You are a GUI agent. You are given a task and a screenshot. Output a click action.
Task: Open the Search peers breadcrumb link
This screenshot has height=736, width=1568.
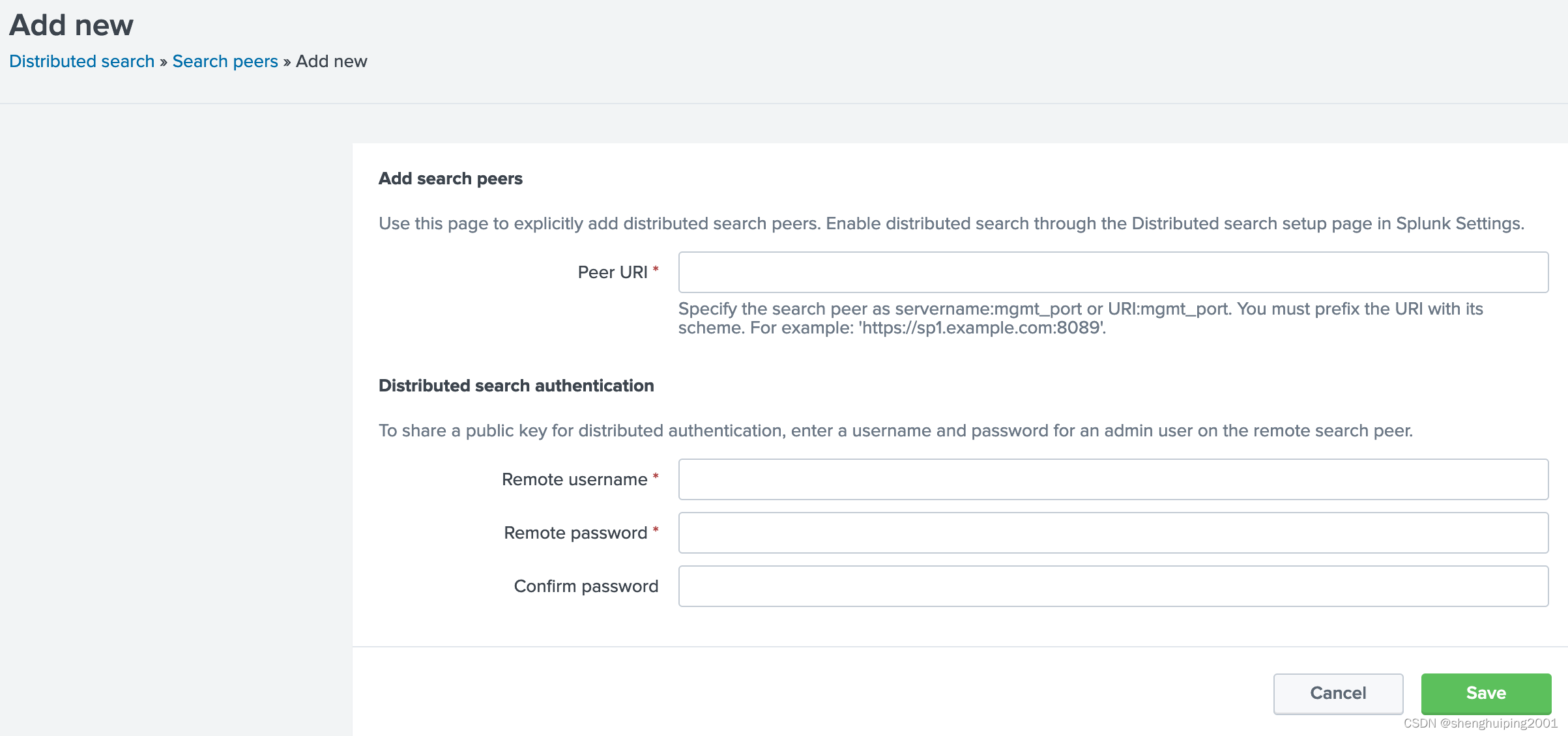pos(225,61)
